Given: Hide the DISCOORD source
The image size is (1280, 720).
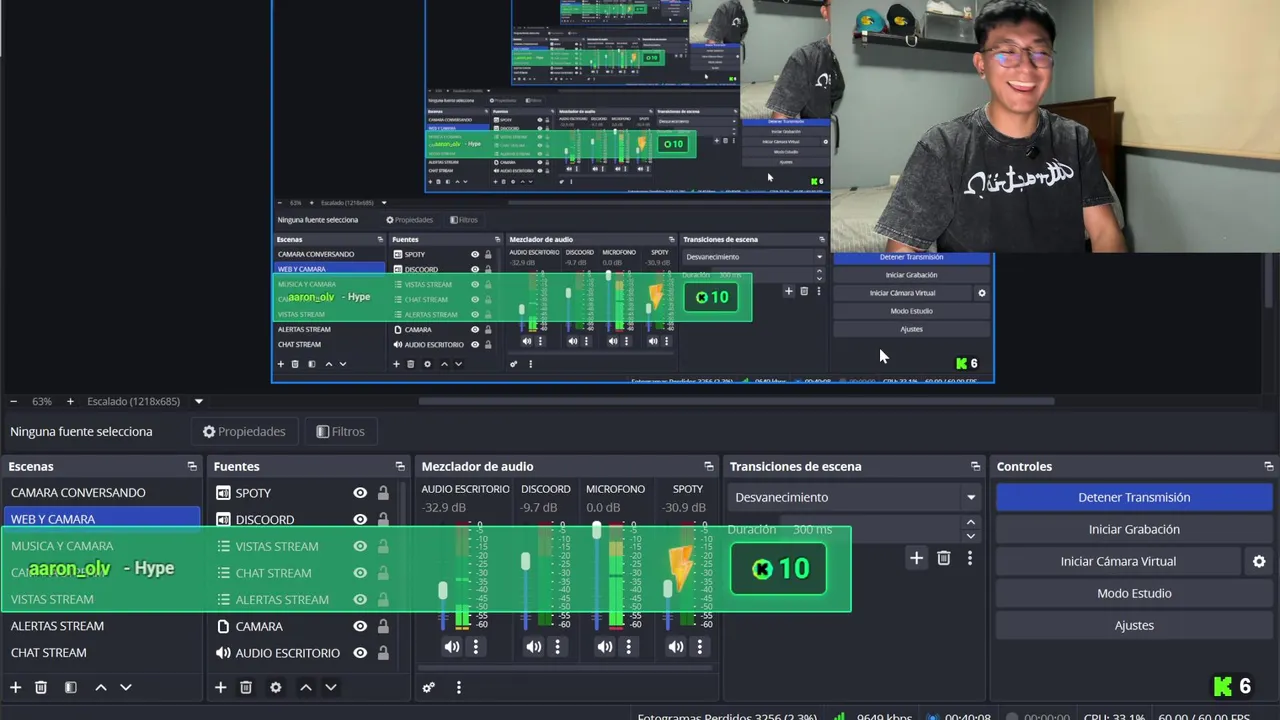Looking at the screenshot, I should pos(360,519).
